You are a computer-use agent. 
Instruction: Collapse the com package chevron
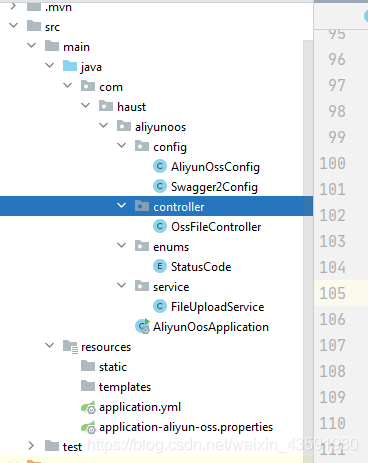point(68,85)
